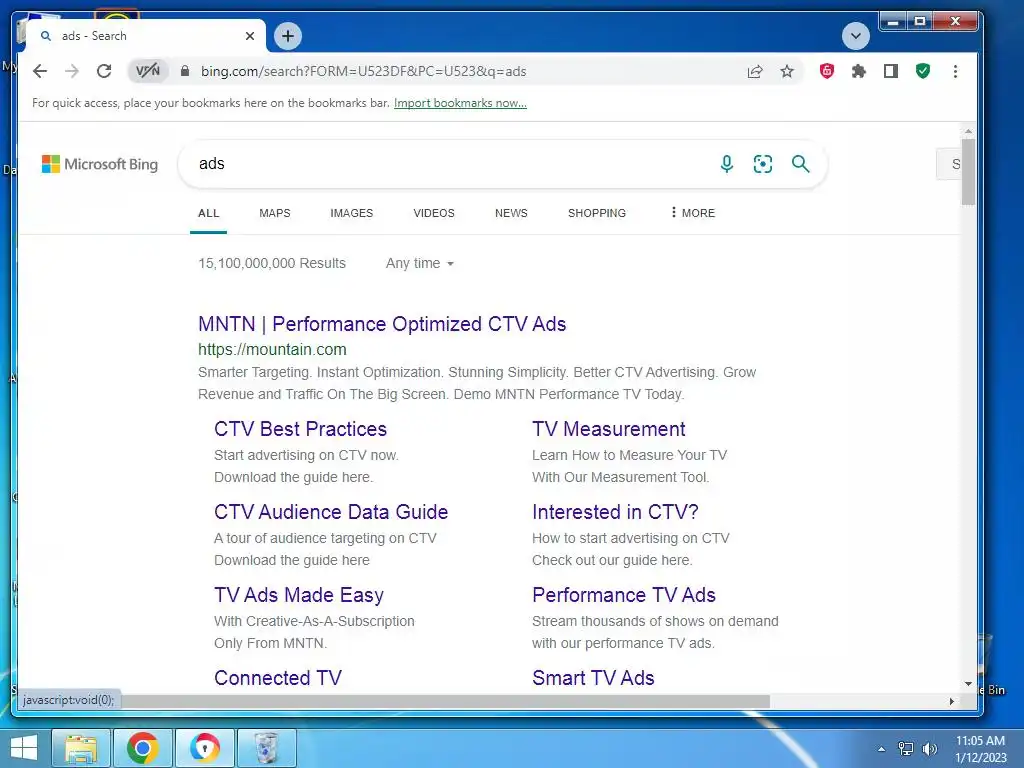Click 'Import bookmarks now...' link
This screenshot has height=768, width=1024.
[460, 103]
